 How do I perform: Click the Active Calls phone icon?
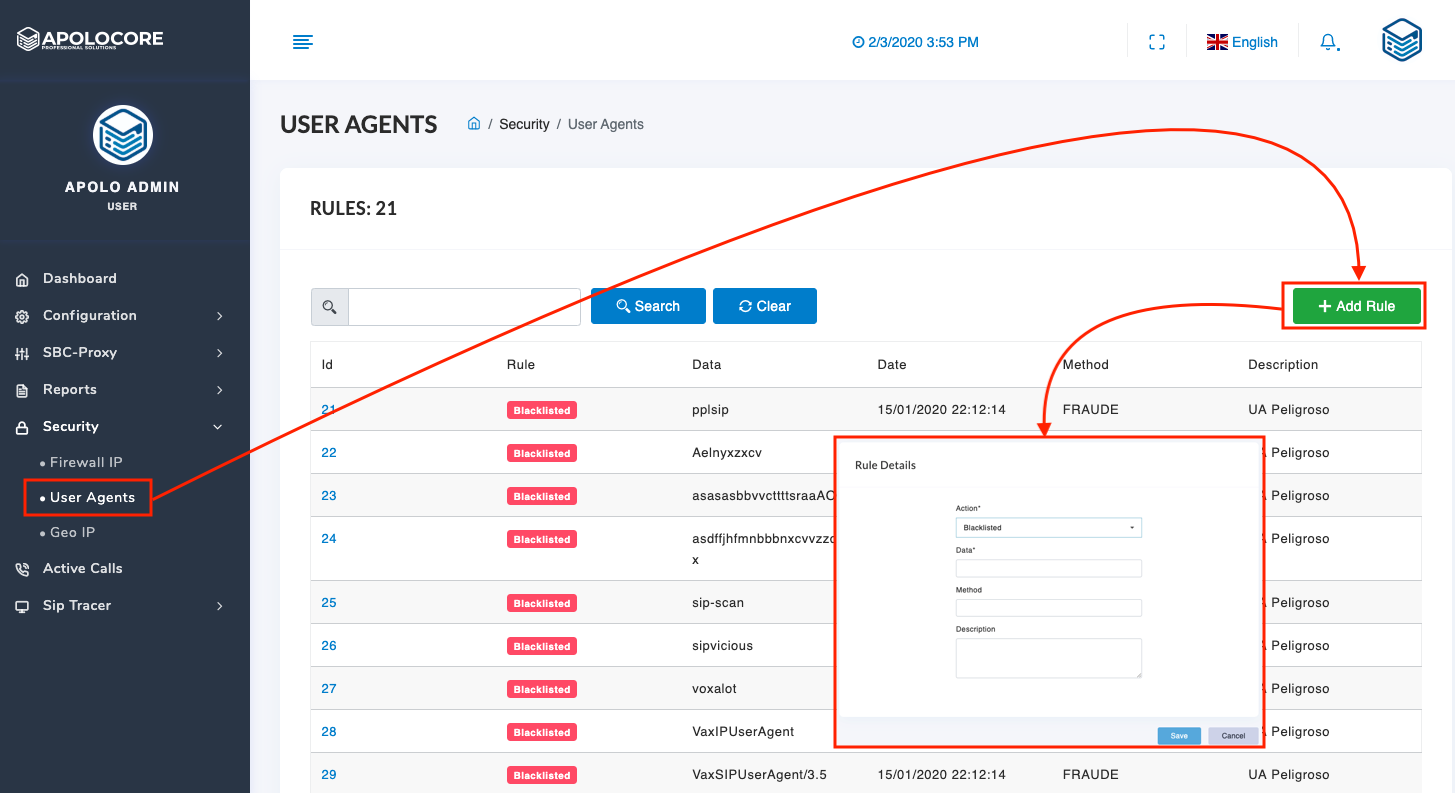tap(22, 569)
